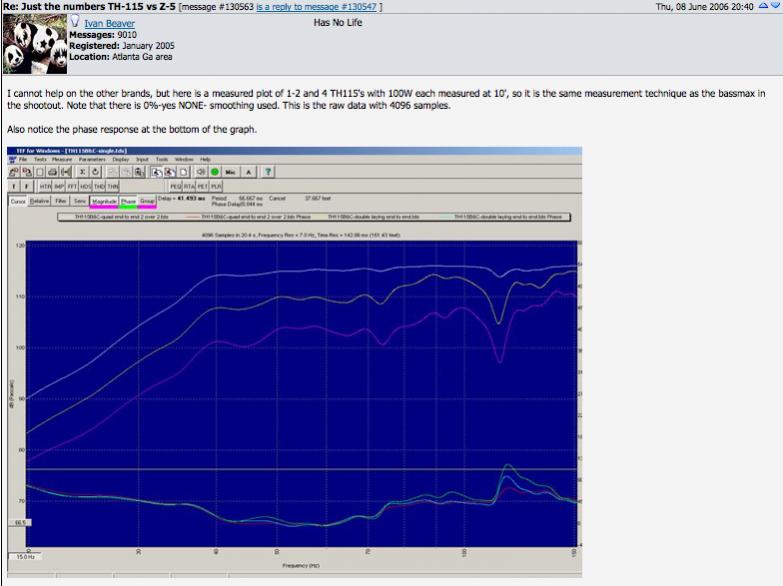Open the Input menu in TEF

142,159
